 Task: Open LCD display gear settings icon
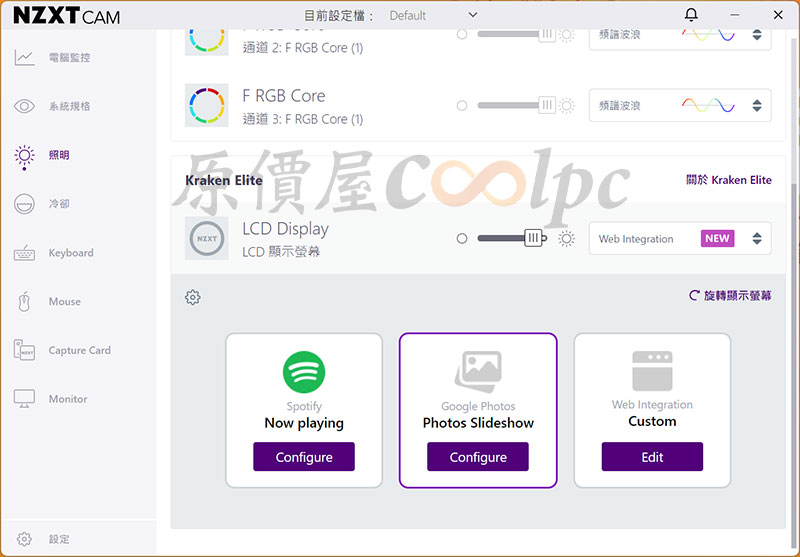point(192,297)
